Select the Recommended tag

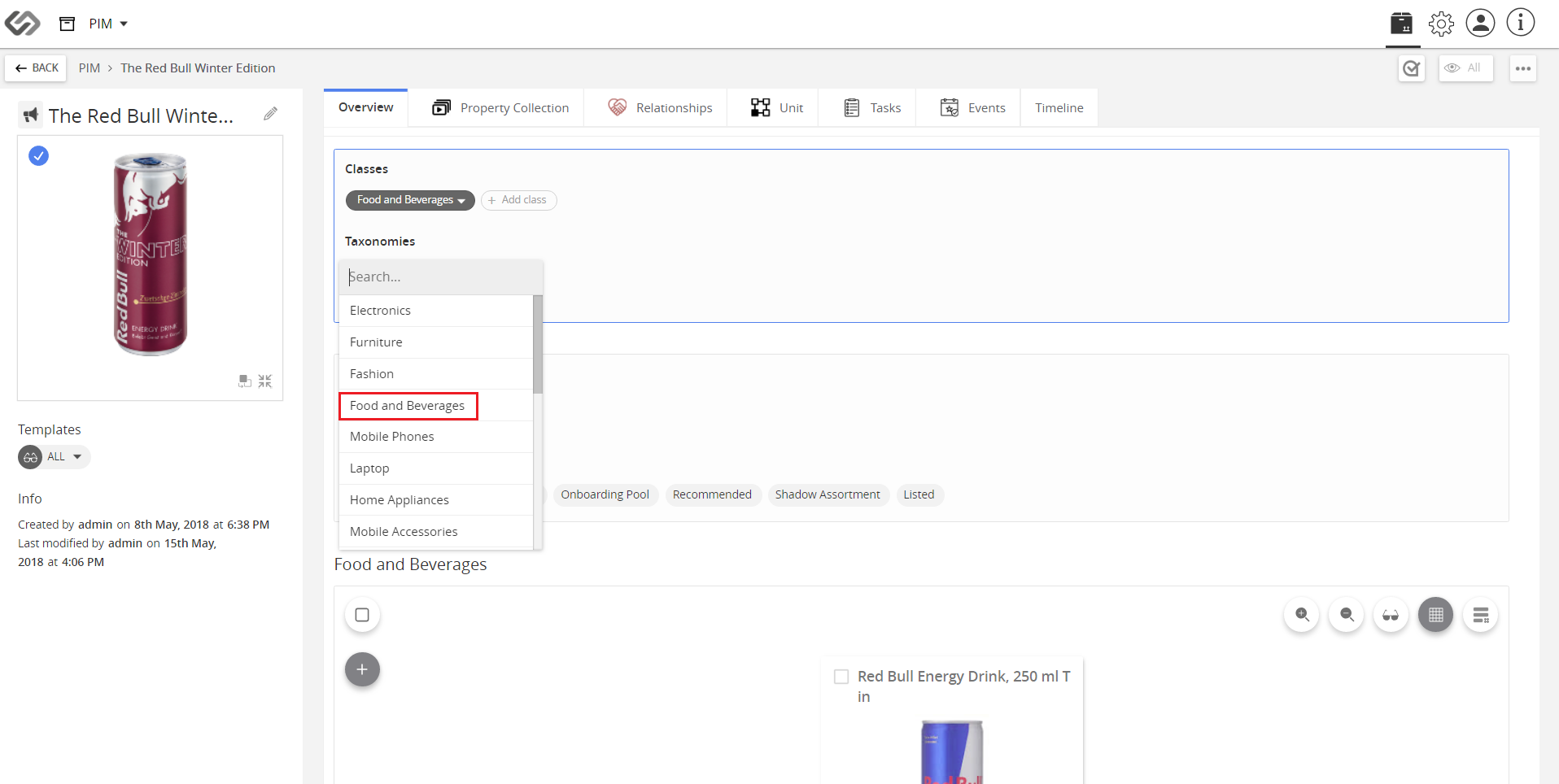712,494
